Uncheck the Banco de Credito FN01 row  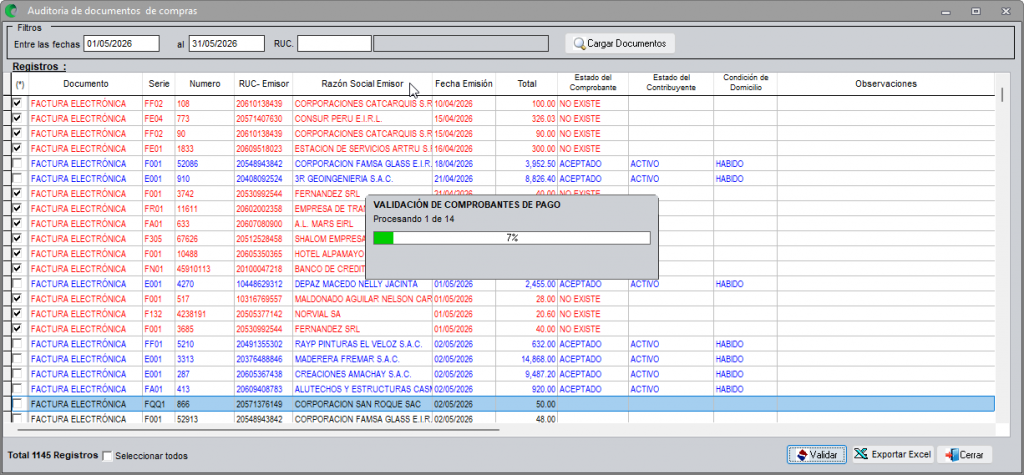[17, 269]
